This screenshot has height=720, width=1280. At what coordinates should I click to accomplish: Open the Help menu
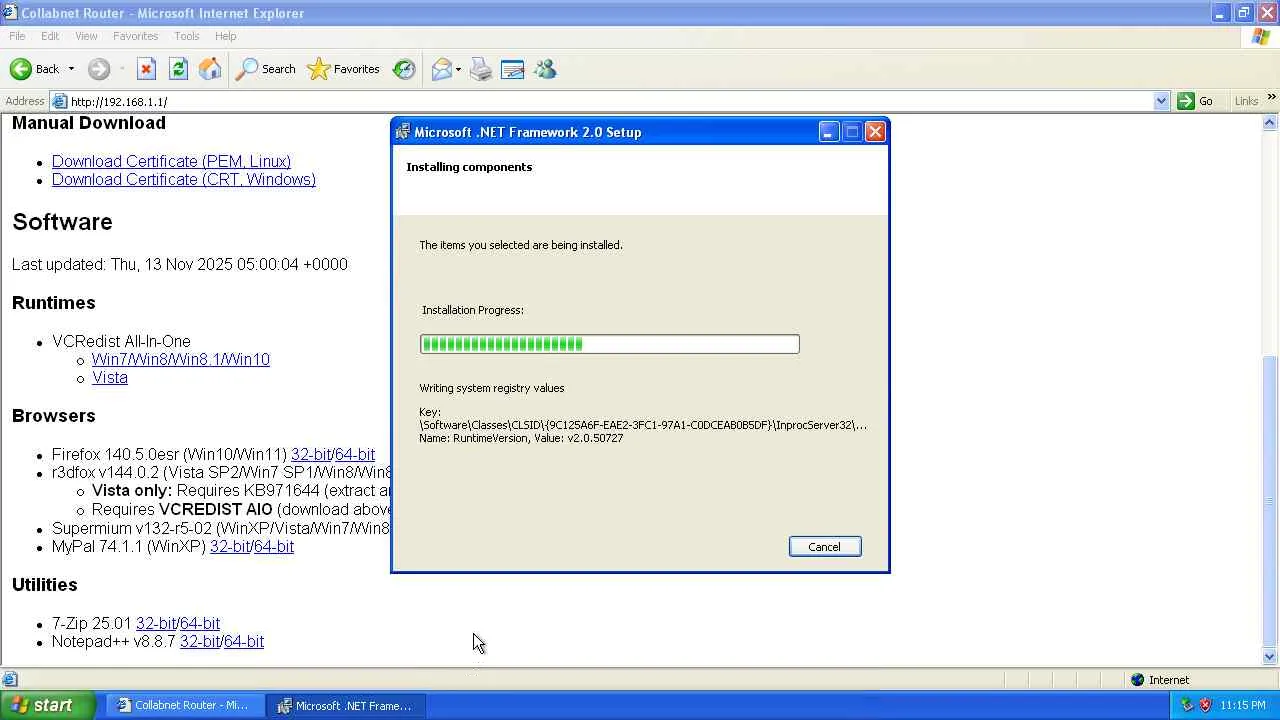coord(225,36)
